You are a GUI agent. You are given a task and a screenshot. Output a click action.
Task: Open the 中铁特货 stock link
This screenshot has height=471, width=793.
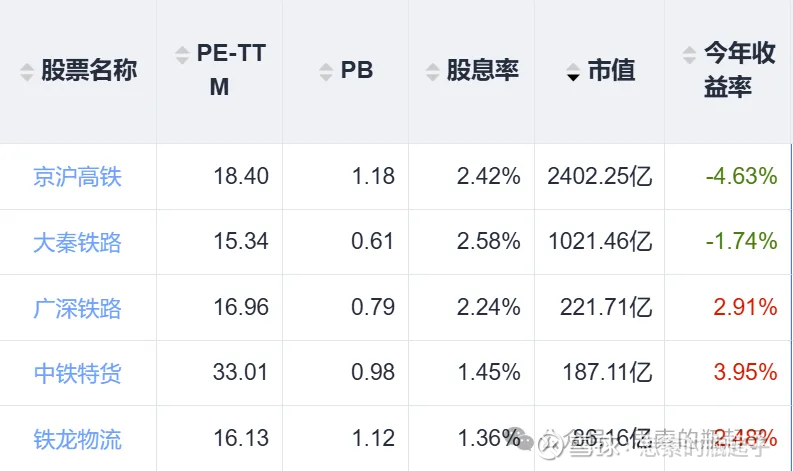coord(77,373)
